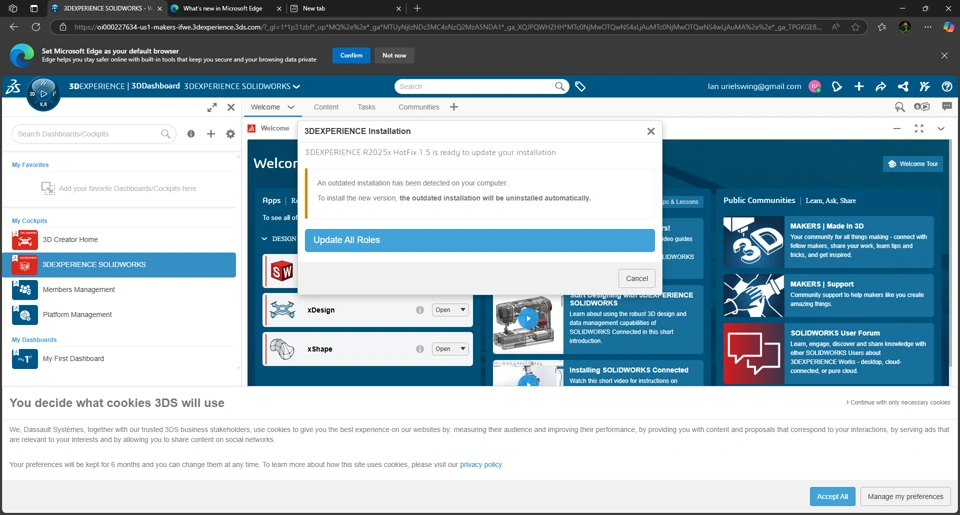This screenshot has height=515, width=960.
Task: Click the 3DS logo in header
Action: click(x=13, y=87)
